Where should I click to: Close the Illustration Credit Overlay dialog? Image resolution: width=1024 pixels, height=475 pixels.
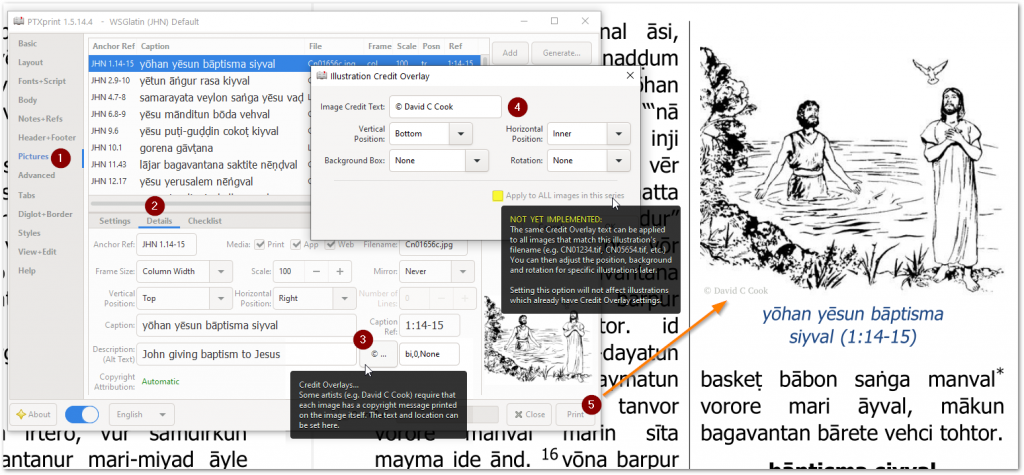[630, 76]
